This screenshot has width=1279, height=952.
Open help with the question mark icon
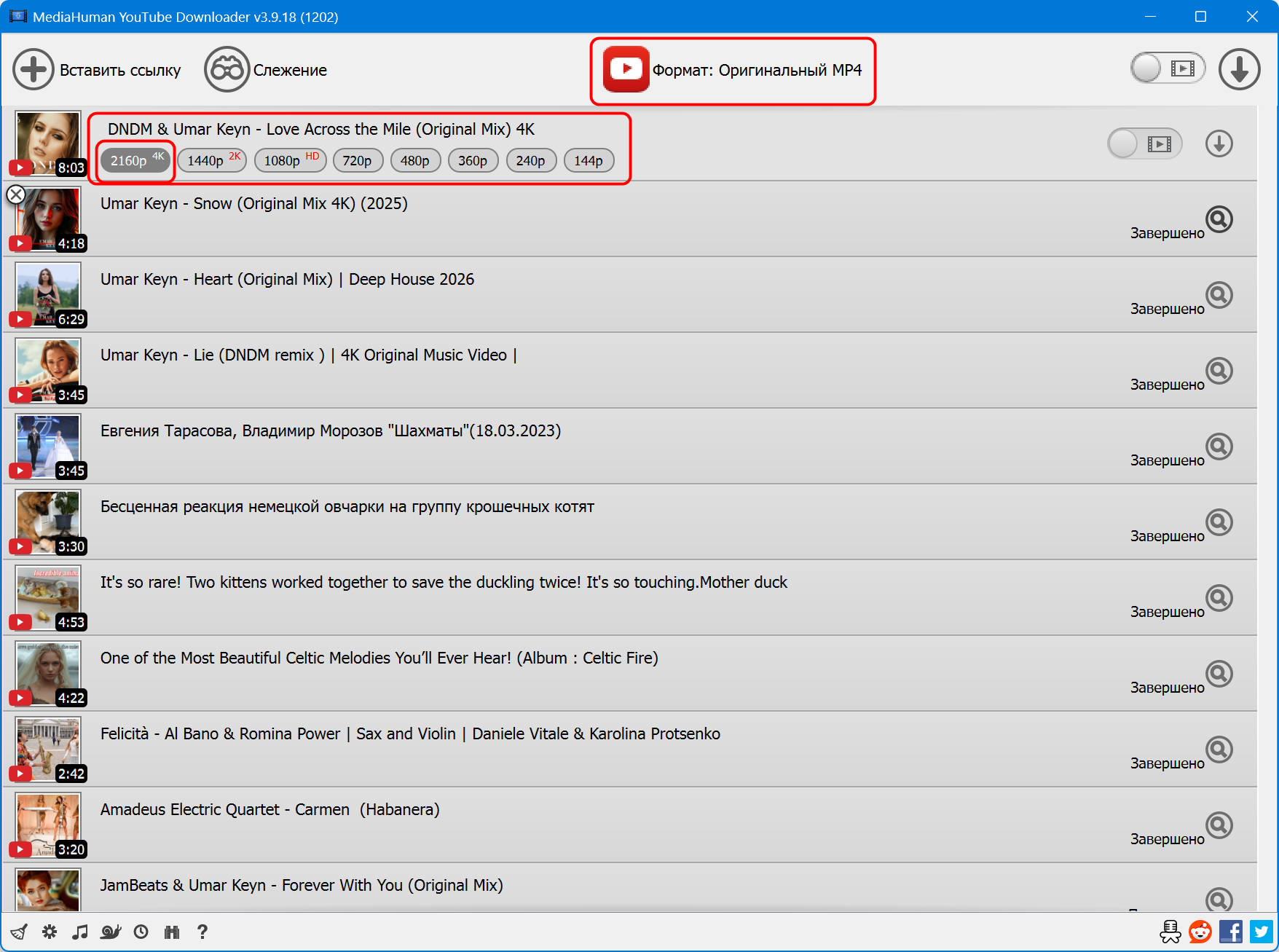(202, 932)
